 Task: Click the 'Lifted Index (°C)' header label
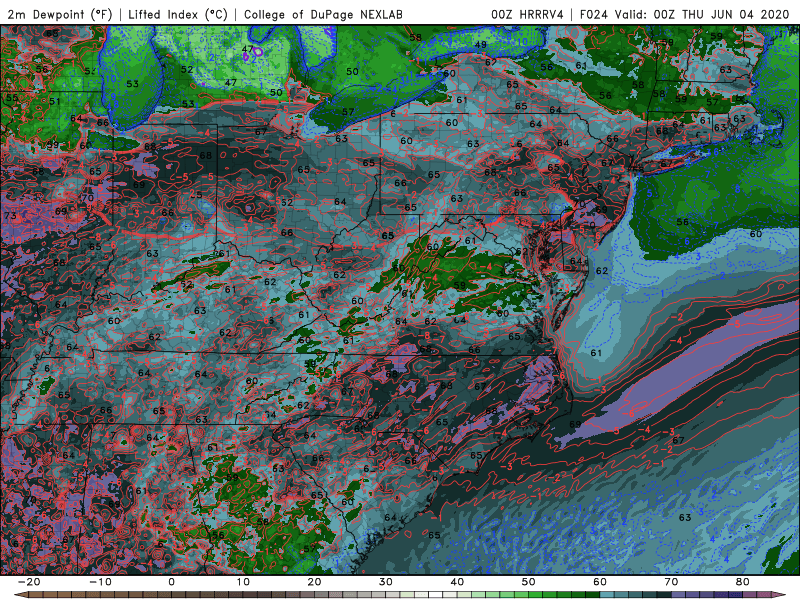click(178, 14)
